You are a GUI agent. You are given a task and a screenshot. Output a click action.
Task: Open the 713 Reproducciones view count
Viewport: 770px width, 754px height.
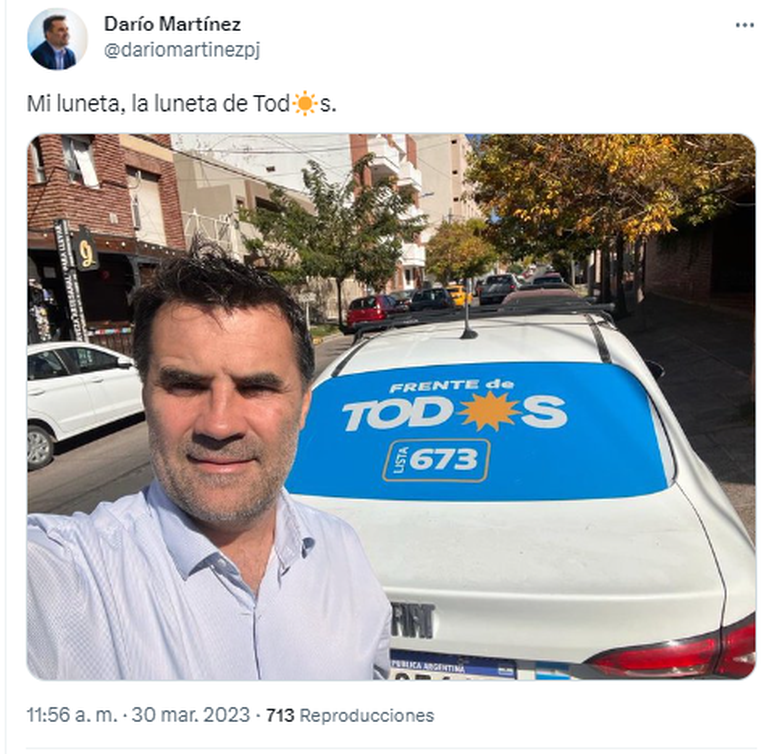point(350,715)
